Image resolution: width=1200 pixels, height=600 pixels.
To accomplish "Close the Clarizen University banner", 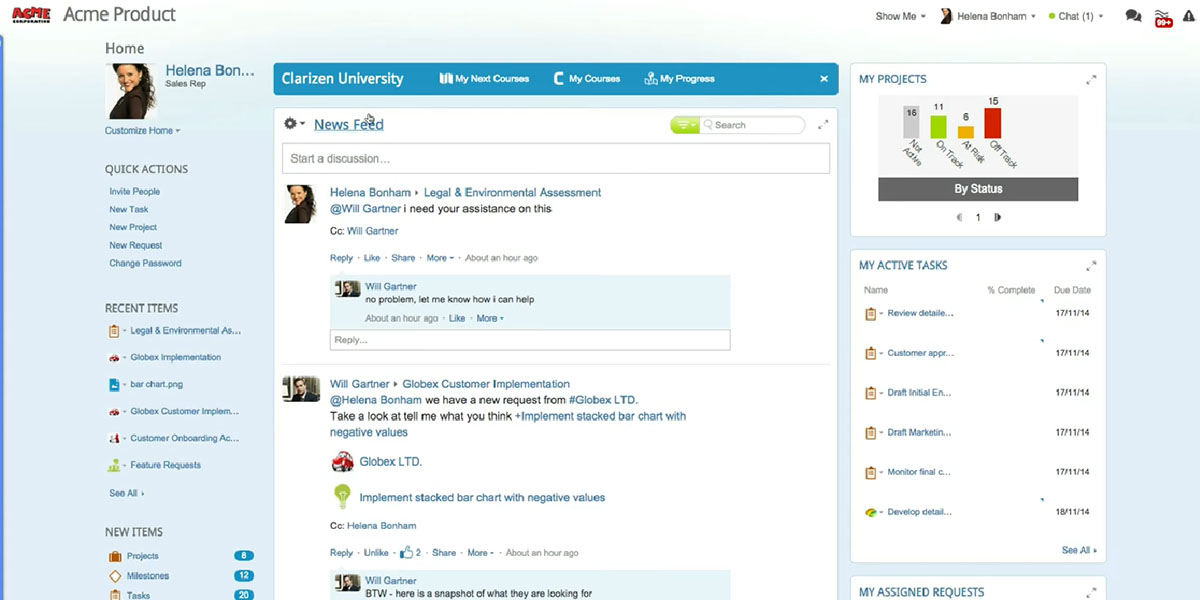I will pyautogui.click(x=824, y=79).
